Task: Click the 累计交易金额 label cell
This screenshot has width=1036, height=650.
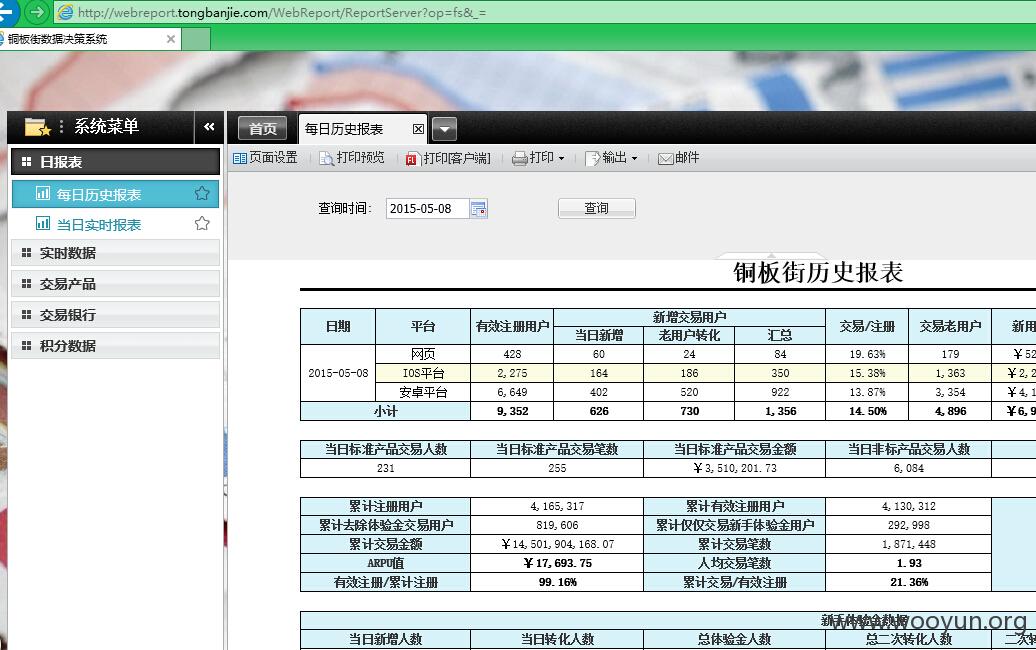Action: point(385,545)
